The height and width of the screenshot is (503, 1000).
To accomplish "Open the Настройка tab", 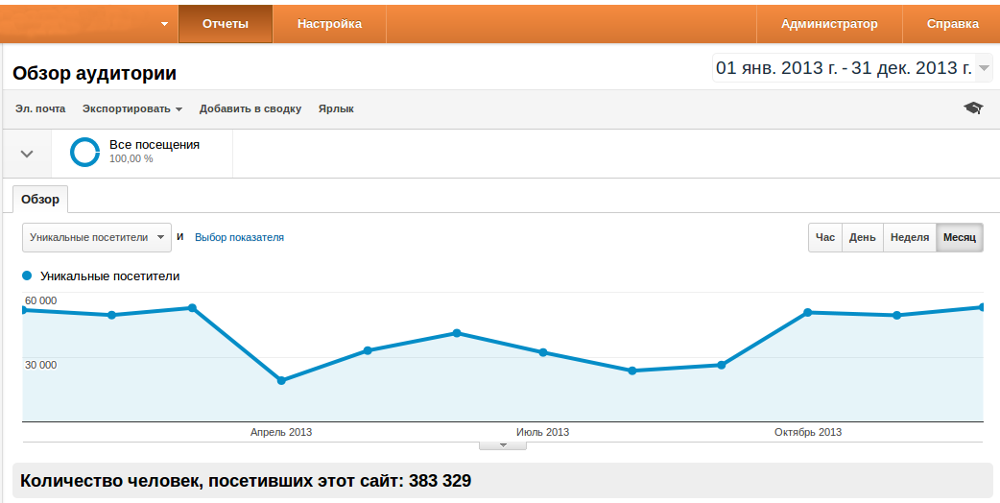I will pos(329,24).
